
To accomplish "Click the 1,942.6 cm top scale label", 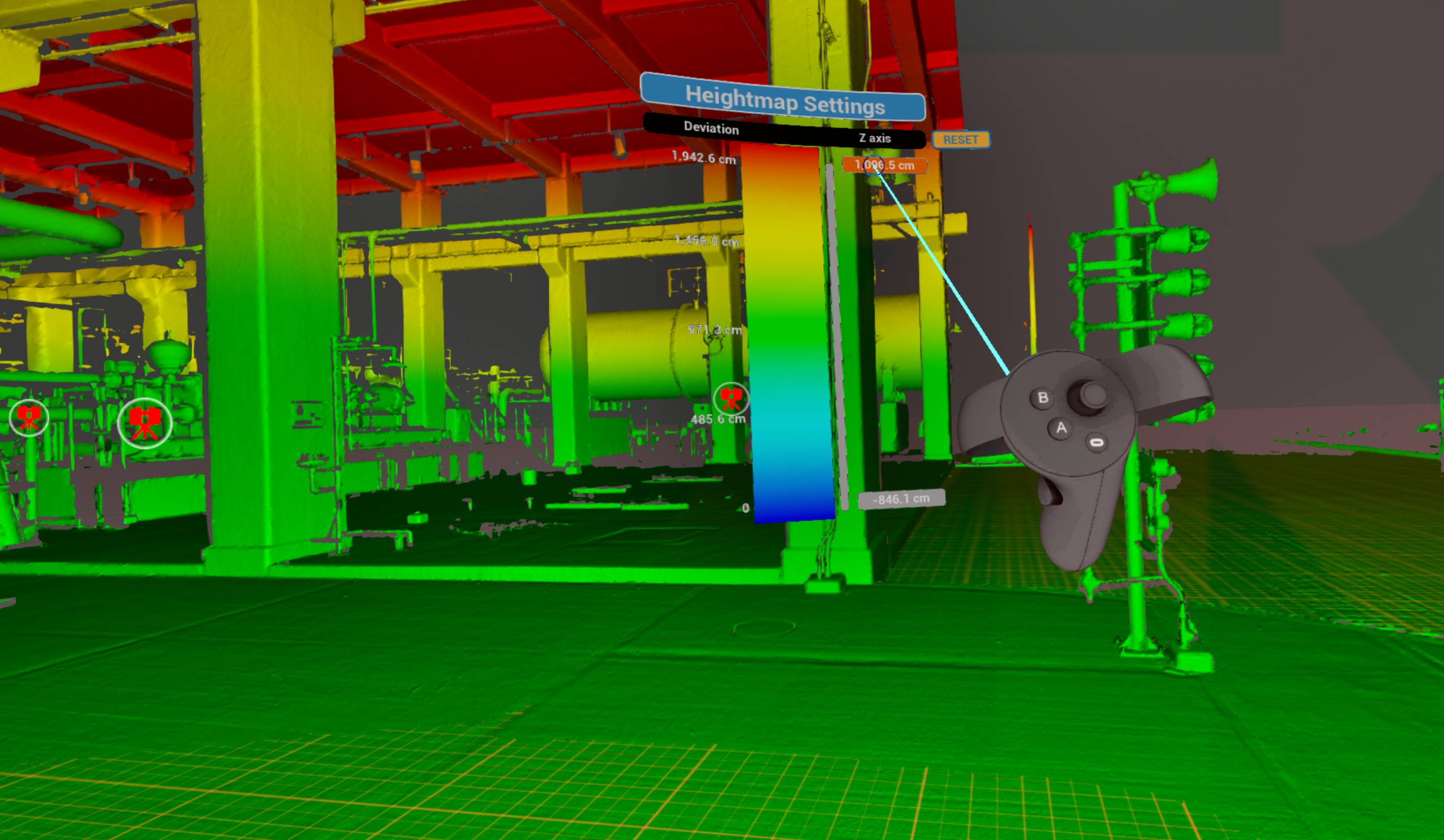I will [x=704, y=157].
